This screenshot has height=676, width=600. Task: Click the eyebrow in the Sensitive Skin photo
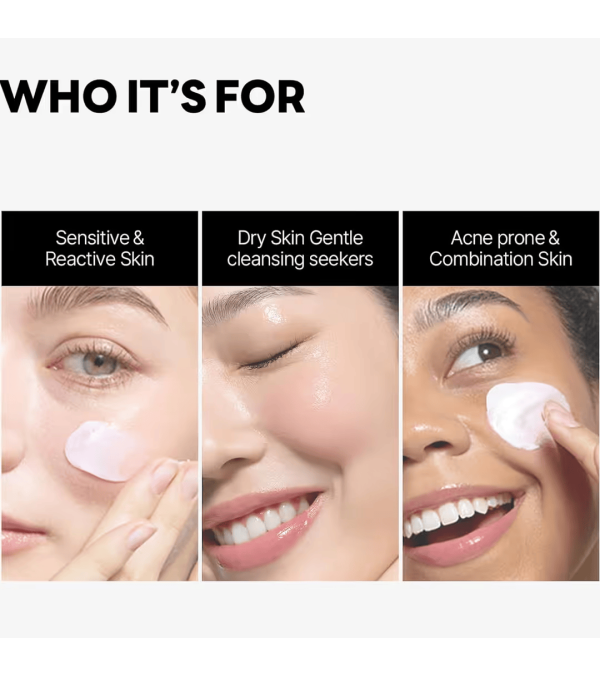coord(98,302)
